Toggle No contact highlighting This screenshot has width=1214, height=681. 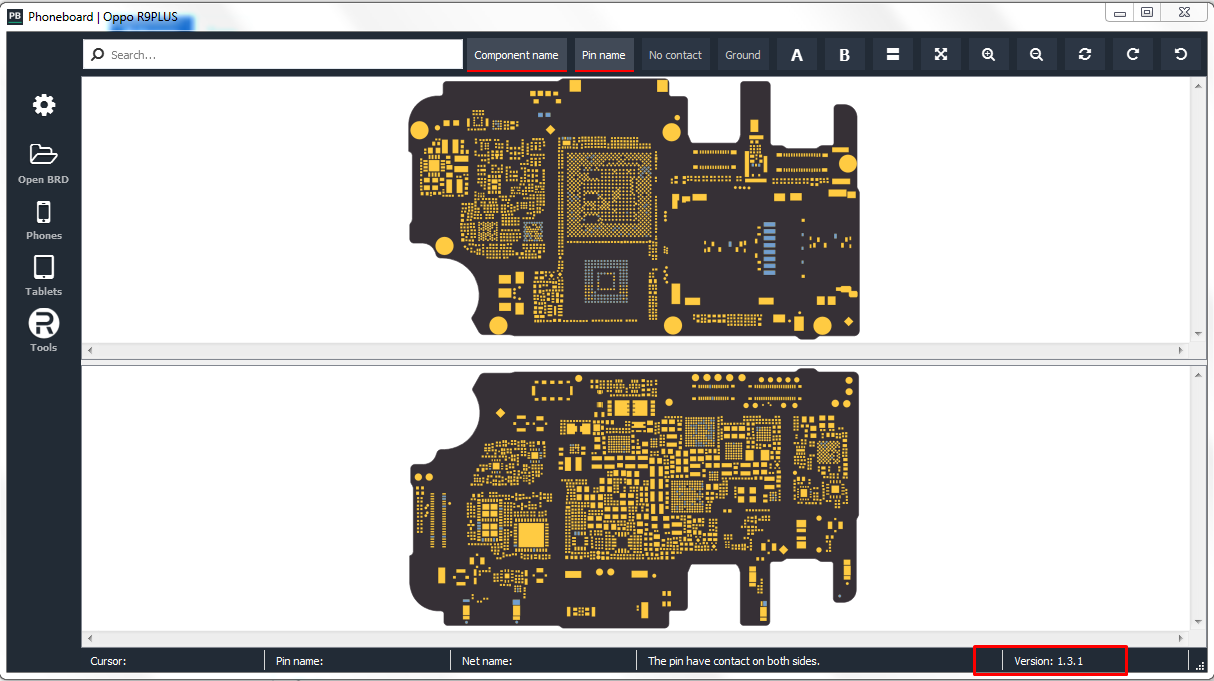[x=675, y=55]
